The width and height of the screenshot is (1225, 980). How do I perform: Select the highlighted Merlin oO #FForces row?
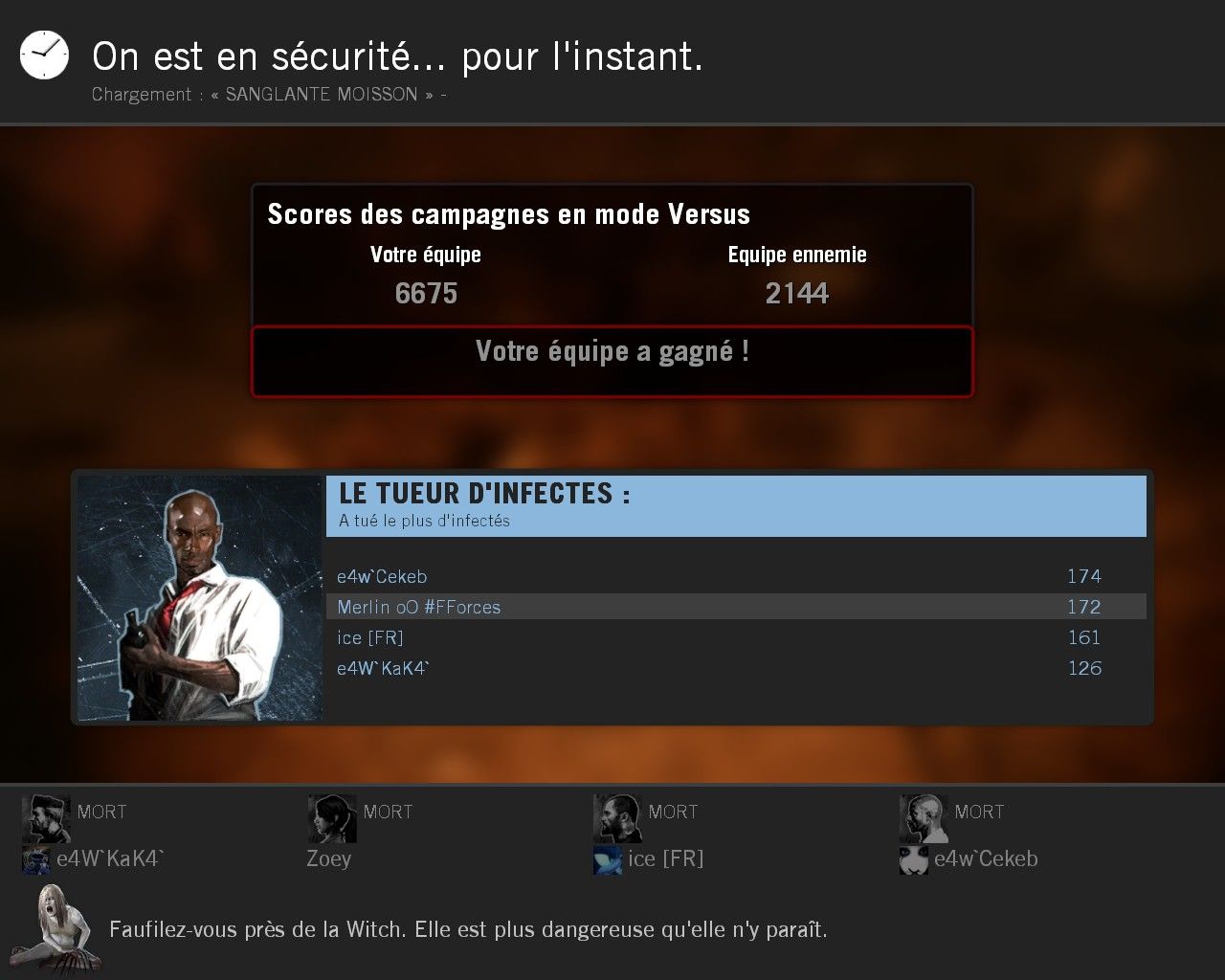pos(736,607)
